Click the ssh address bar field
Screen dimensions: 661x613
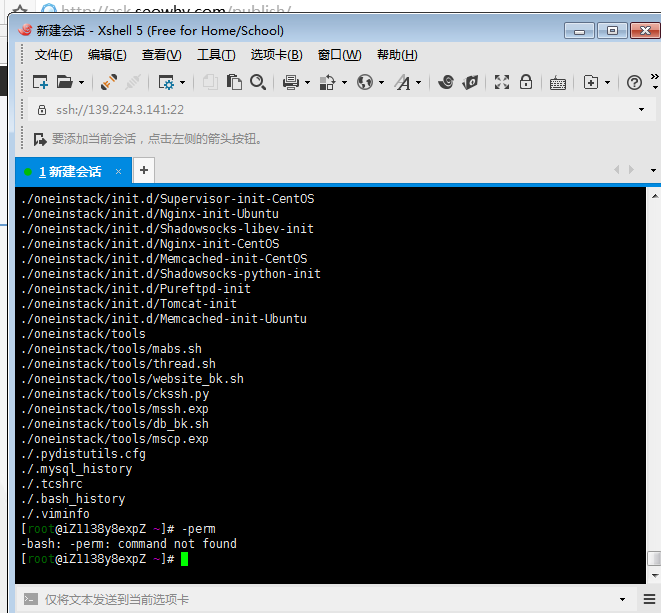[330, 109]
